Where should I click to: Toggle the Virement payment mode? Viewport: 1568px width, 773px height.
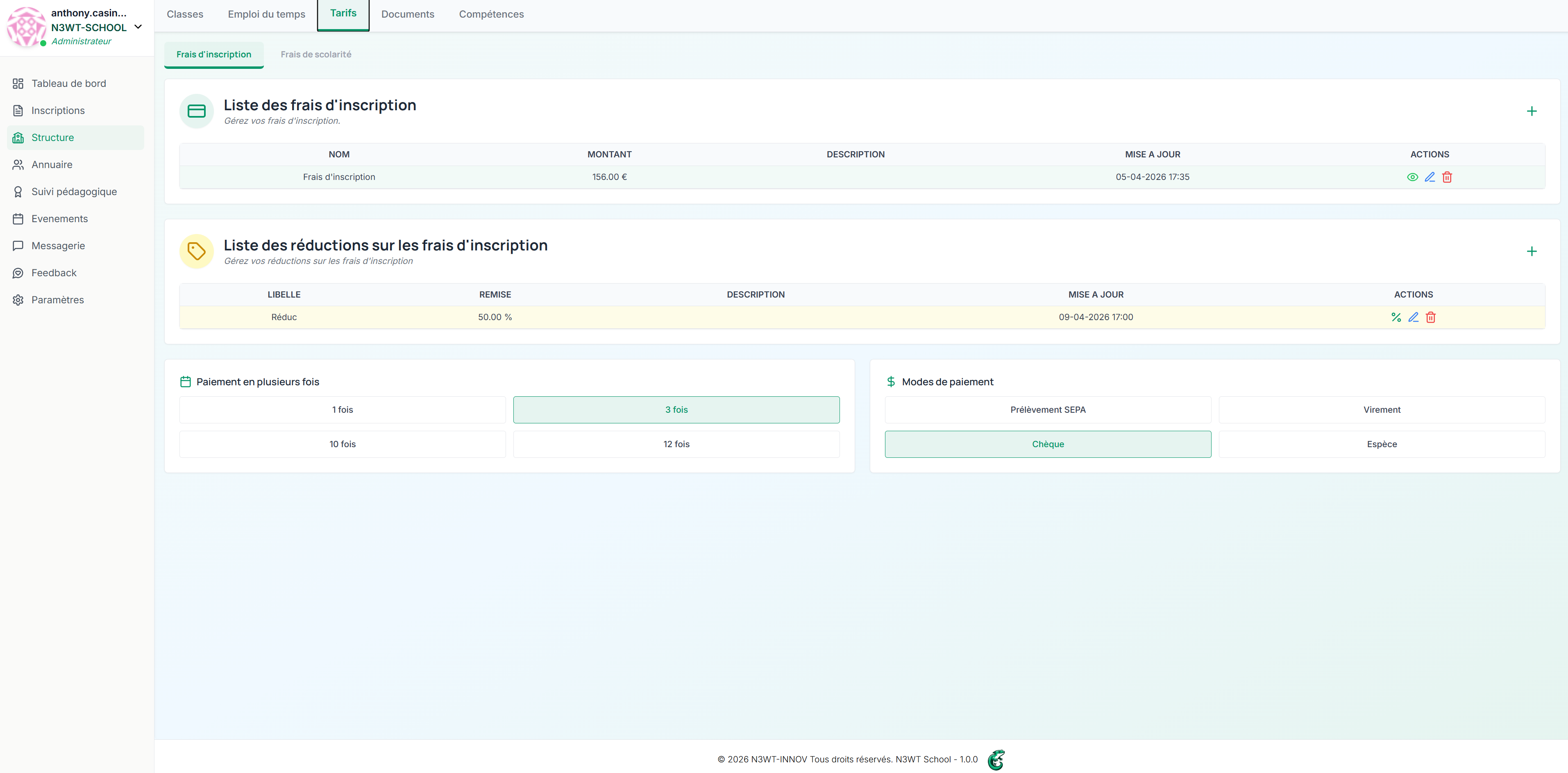click(1382, 410)
